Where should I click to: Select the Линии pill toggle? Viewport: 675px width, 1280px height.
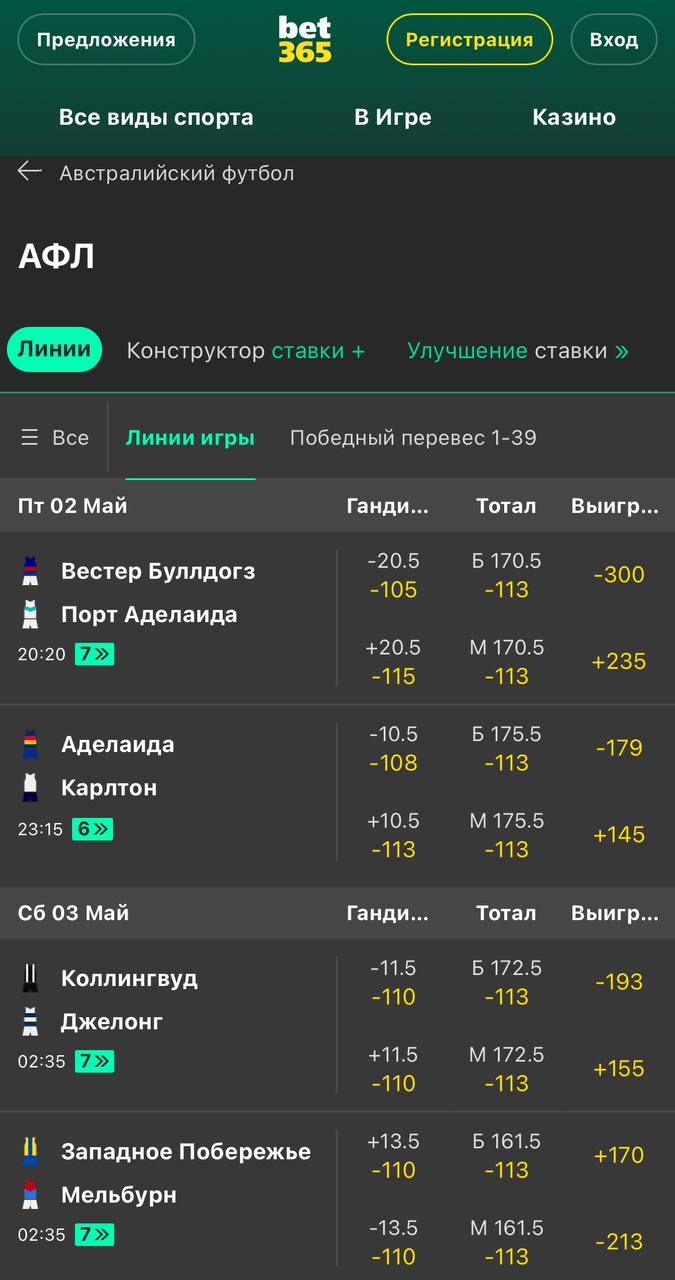point(55,350)
